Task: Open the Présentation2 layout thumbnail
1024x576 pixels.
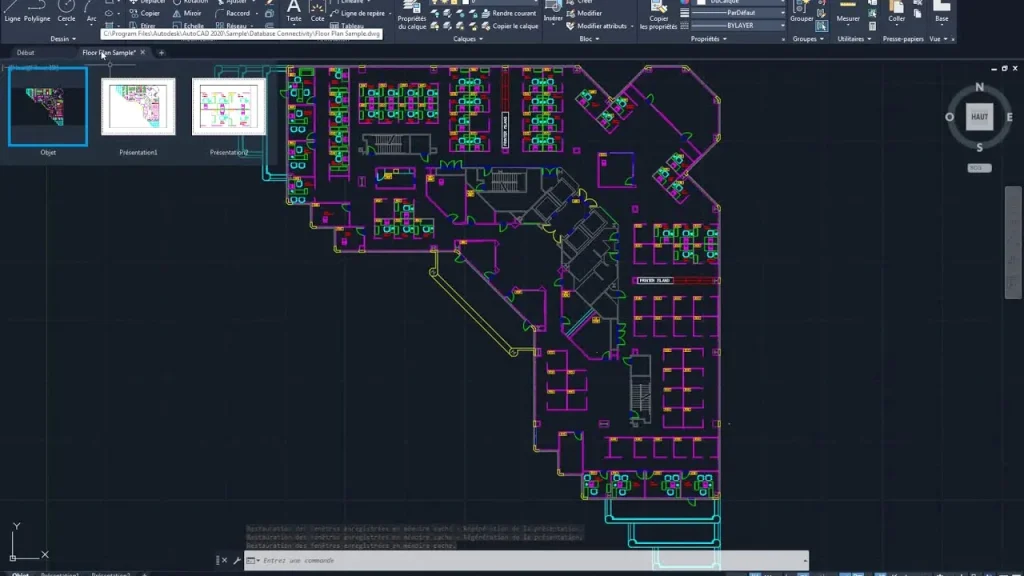Action: pyautogui.click(x=229, y=106)
